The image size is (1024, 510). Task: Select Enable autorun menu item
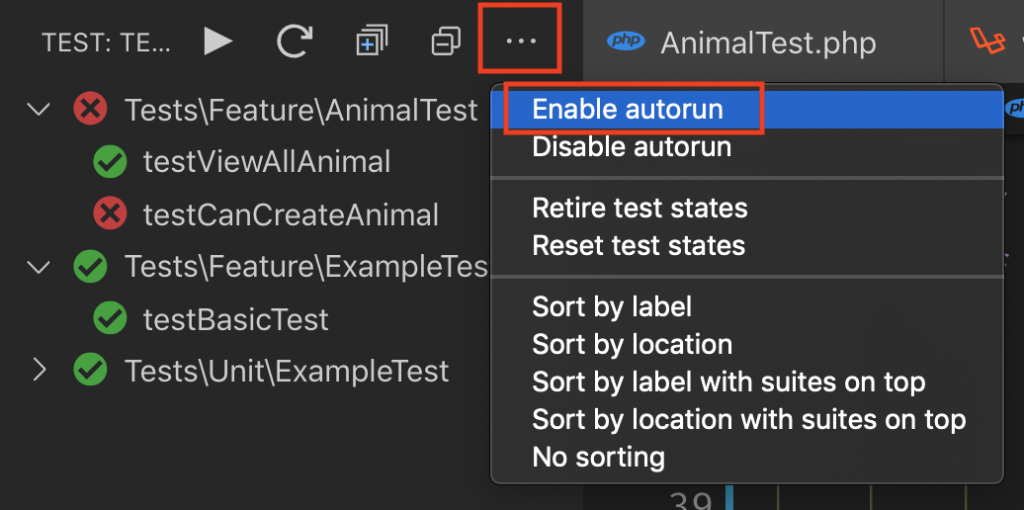(627, 109)
